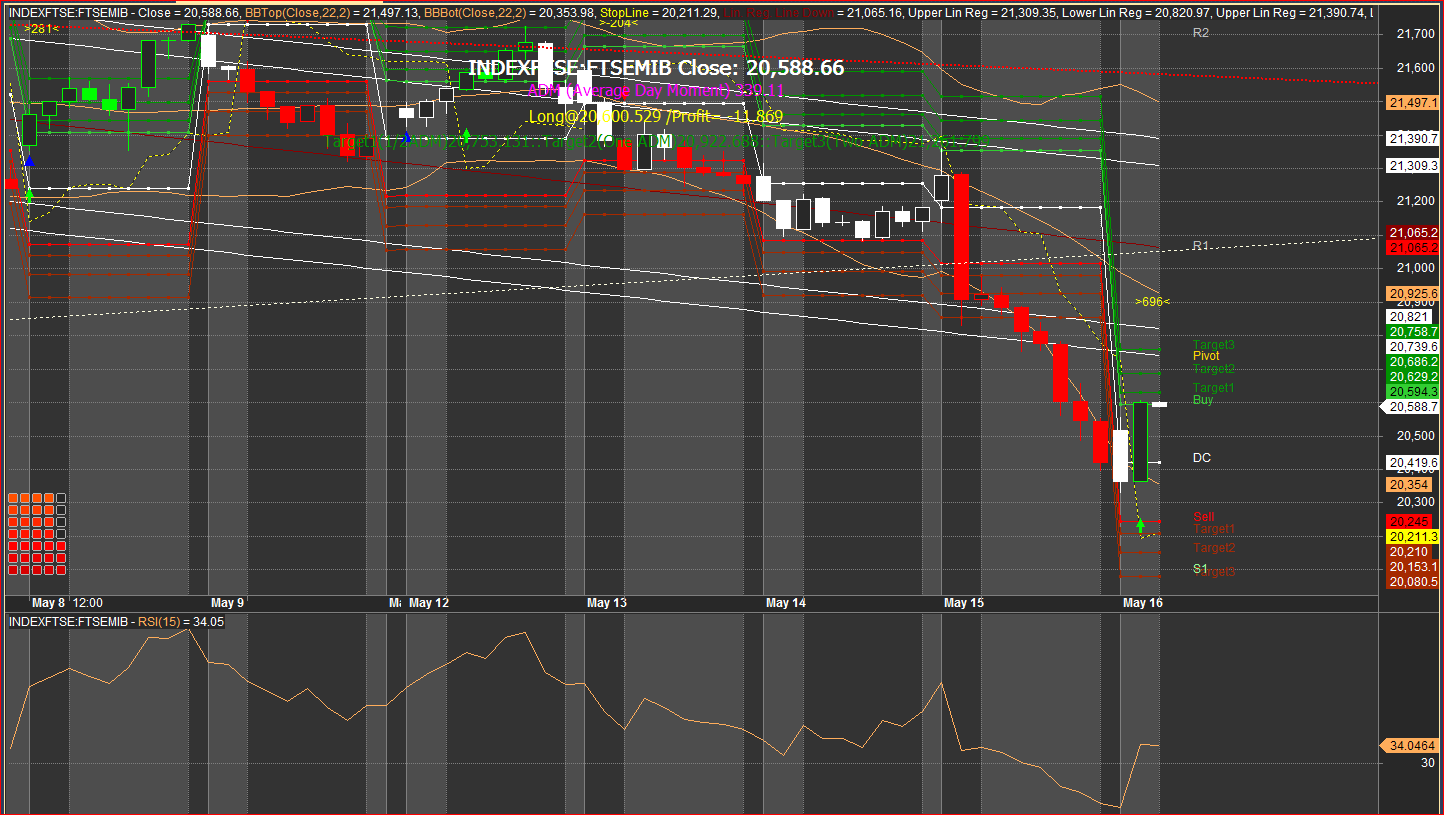Image resolution: width=1444 pixels, height=815 pixels.
Task: Click the RSI line peak near May 9
Action: [189, 631]
